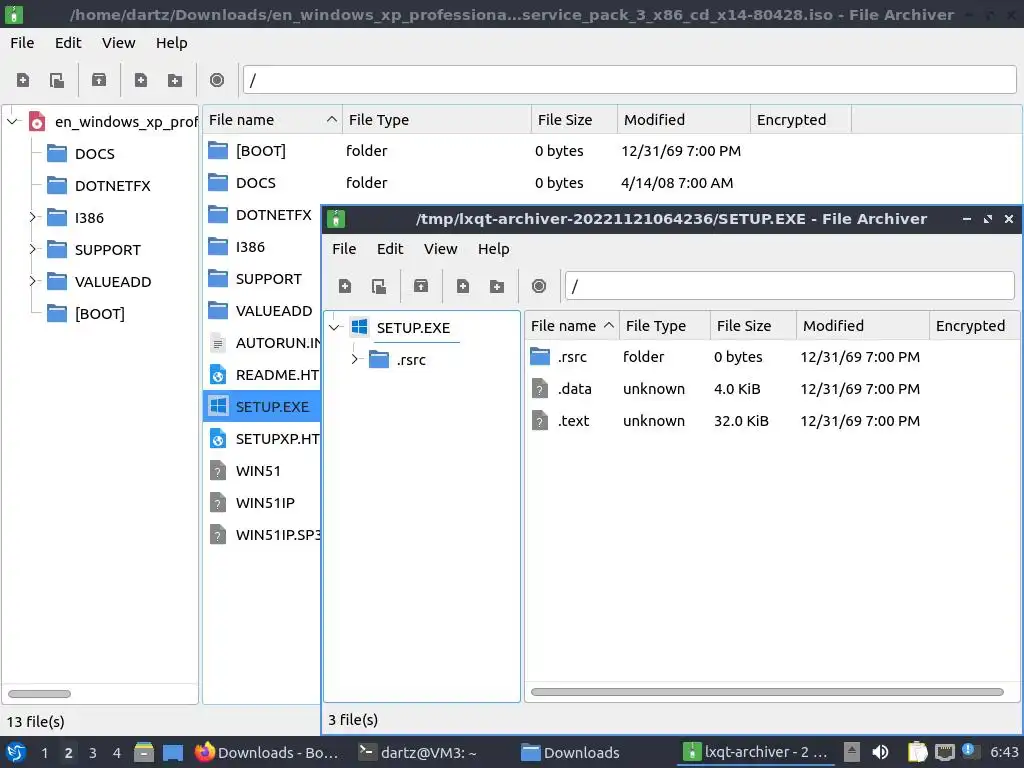Click path field in ISO archive window
This screenshot has height=768, width=1024.
pyautogui.click(x=630, y=80)
